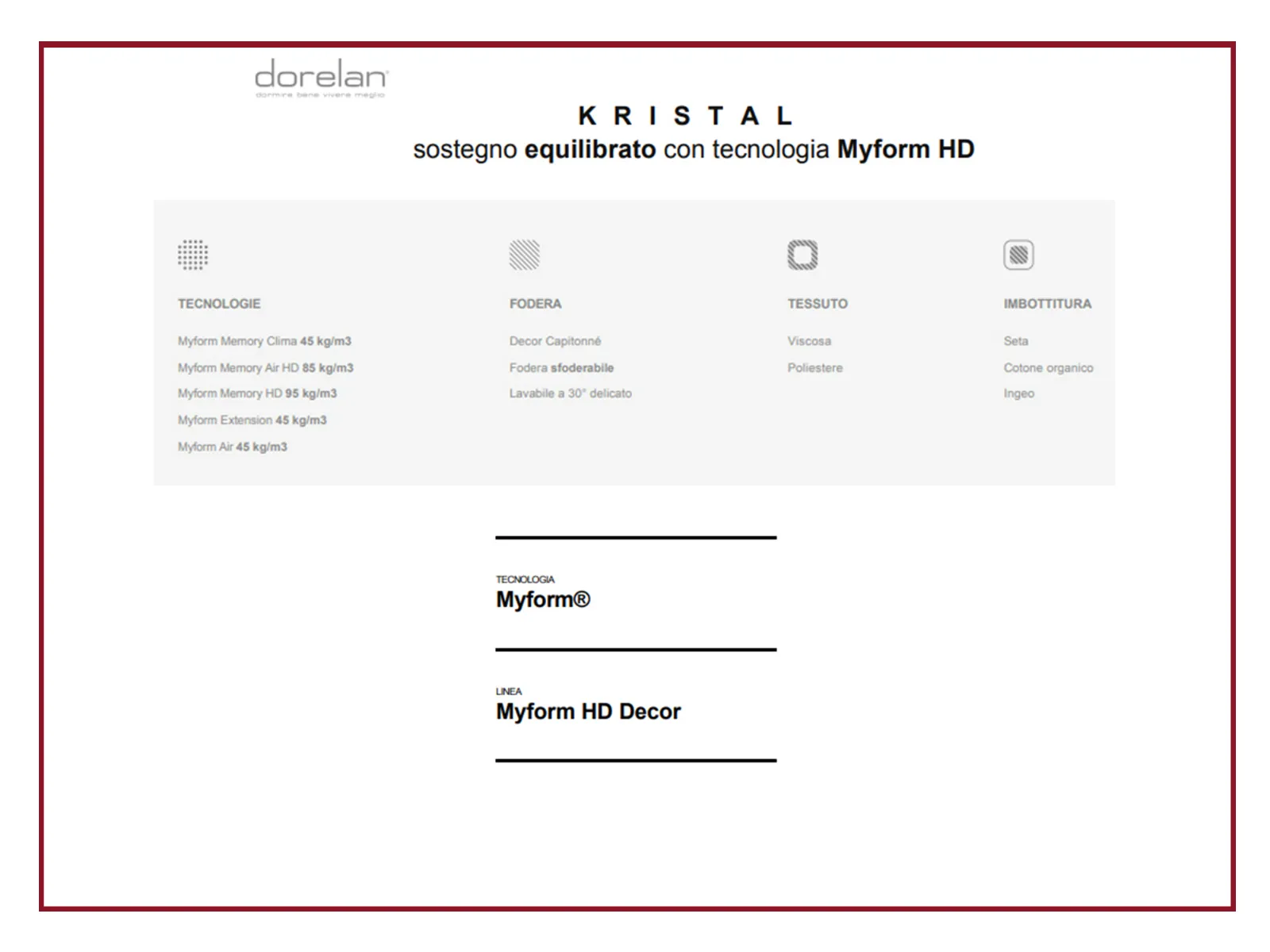Click 'Myform Extension 45 kg/m3'

pos(252,420)
